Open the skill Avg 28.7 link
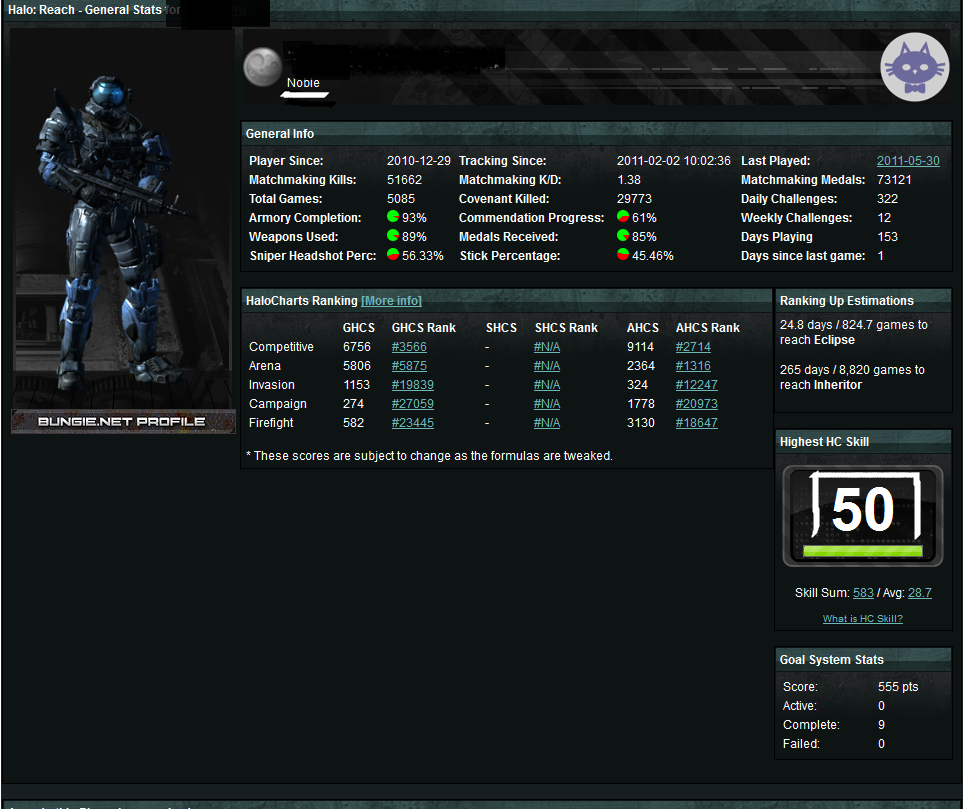Viewport: 963px width, 809px height. 919,592
